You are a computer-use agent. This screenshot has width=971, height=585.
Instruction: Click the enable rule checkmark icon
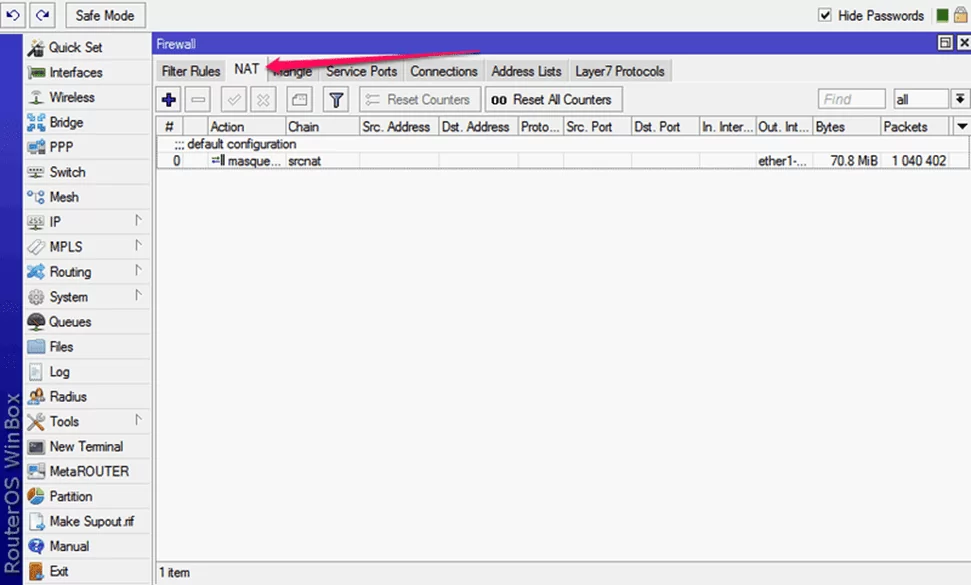click(x=234, y=100)
